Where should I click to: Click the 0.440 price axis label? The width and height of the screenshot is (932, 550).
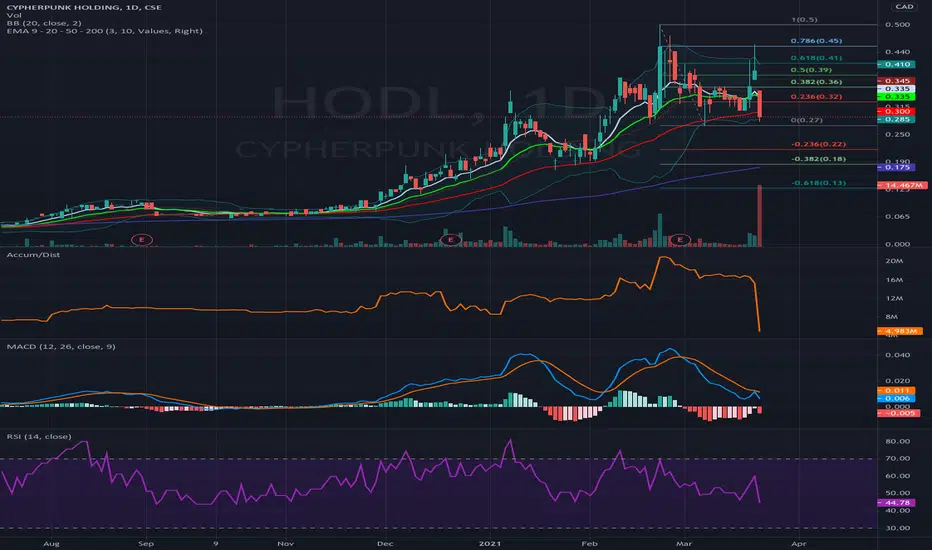click(898, 52)
